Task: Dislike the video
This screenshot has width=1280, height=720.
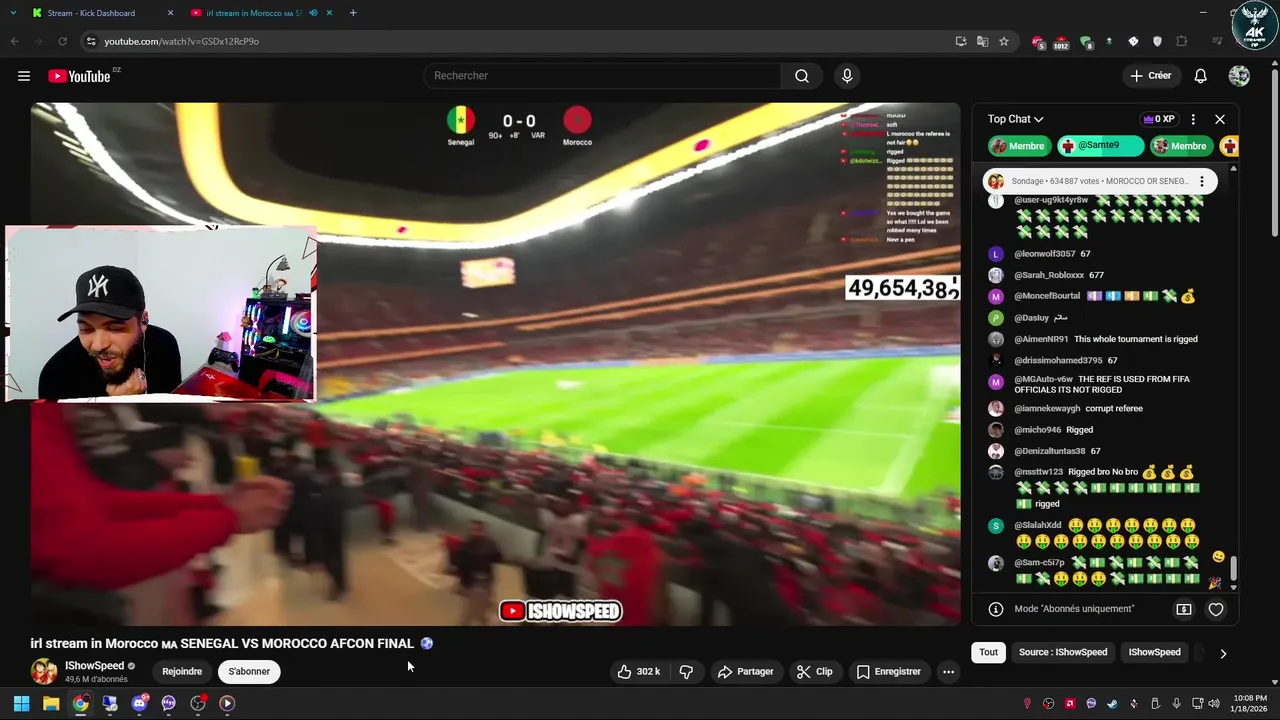Action: pos(686,672)
